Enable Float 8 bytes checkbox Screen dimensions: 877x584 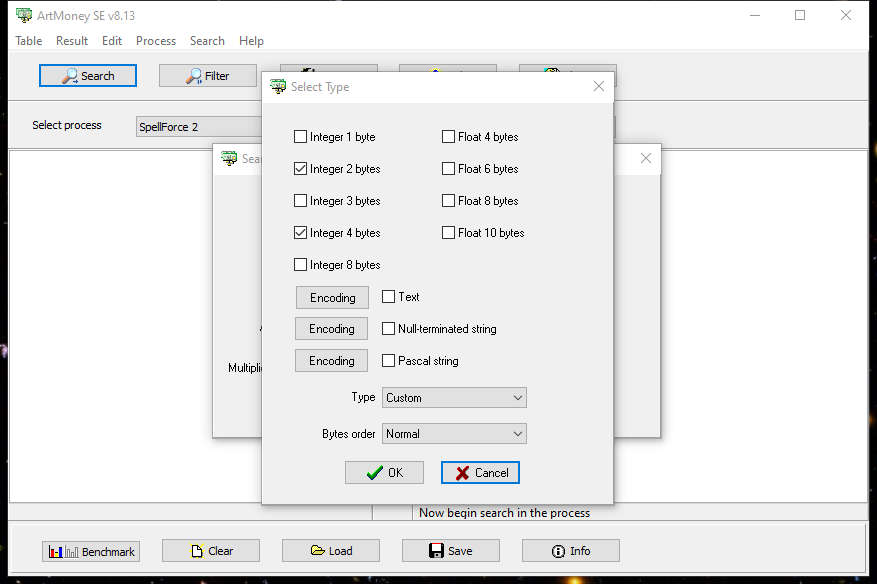[x=448, y=200]
